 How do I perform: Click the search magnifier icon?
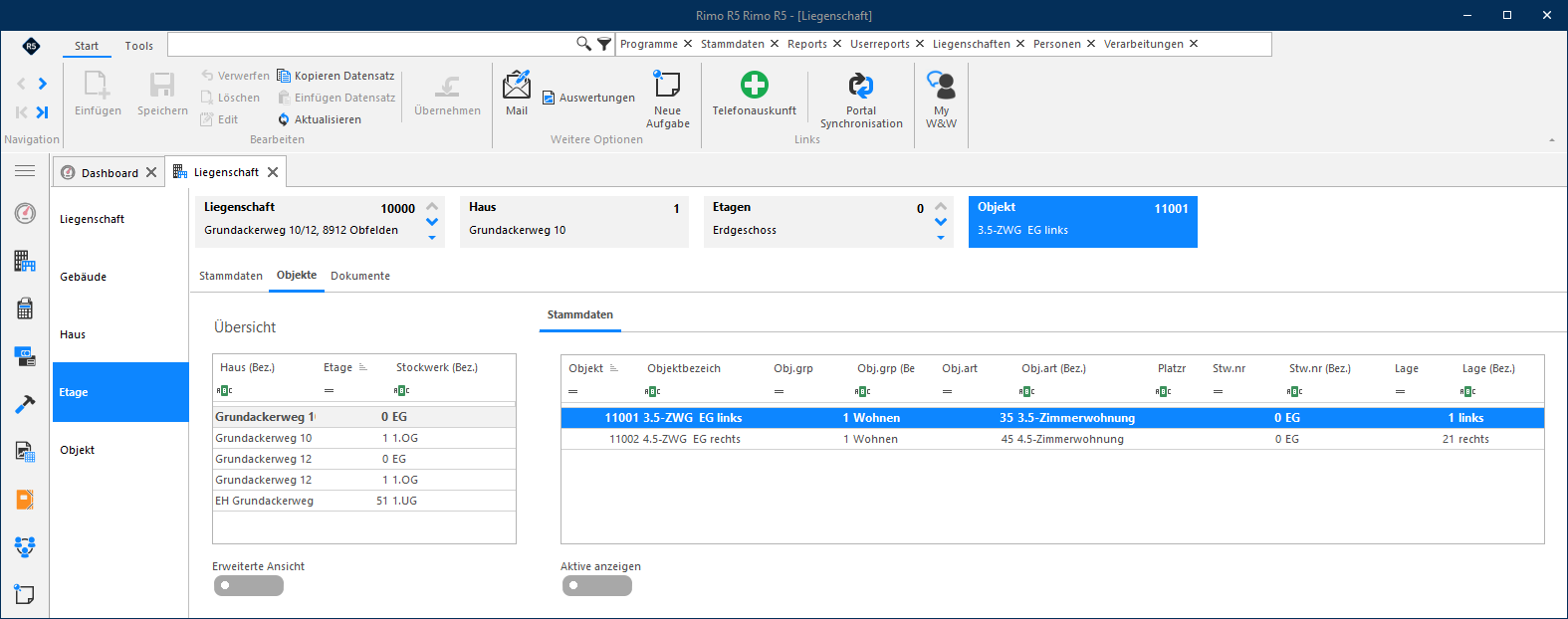click(x=584, y=44)
